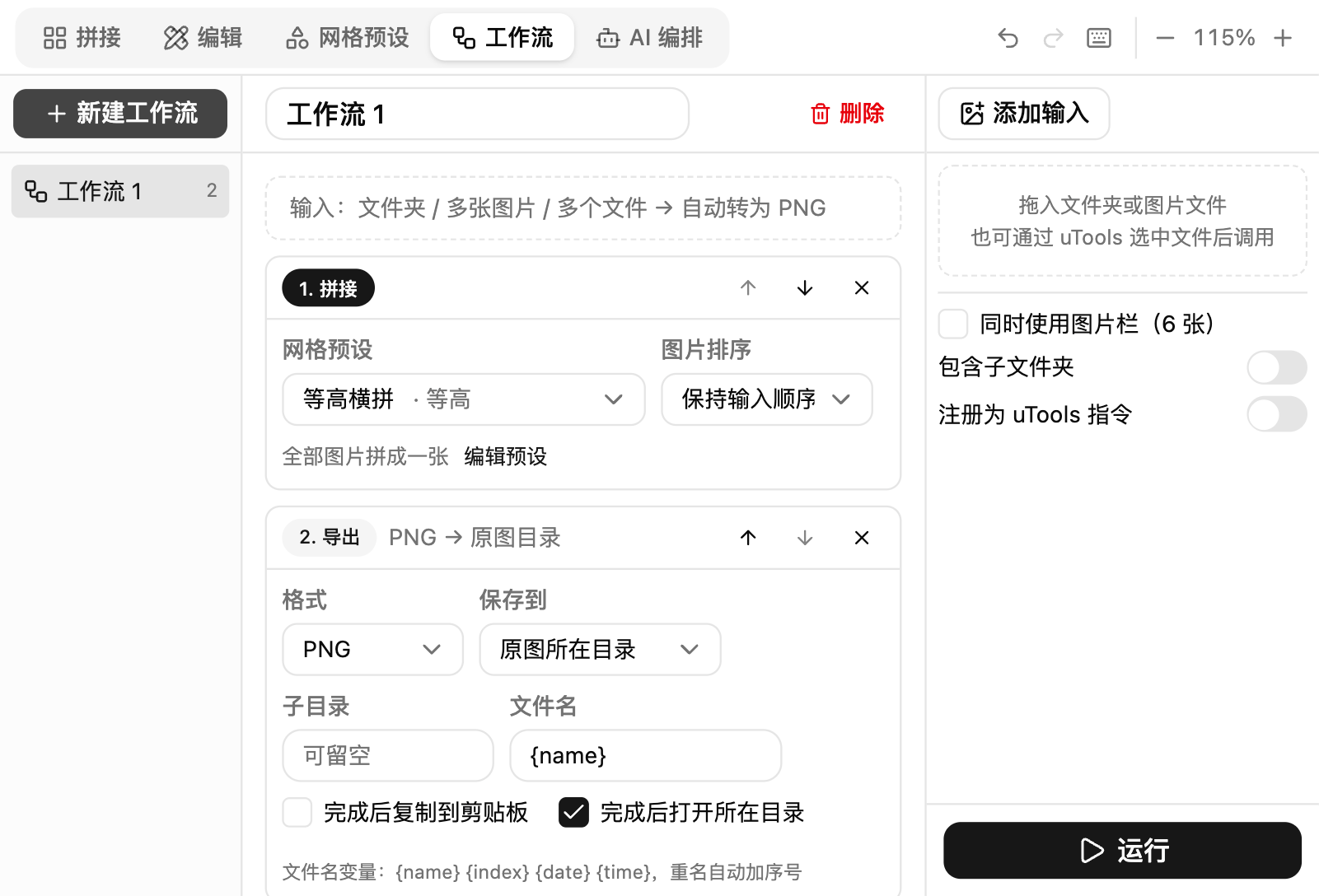
Task: Uncheck 完成后打开所在目录 checkbox
Action: pos(574,812)
